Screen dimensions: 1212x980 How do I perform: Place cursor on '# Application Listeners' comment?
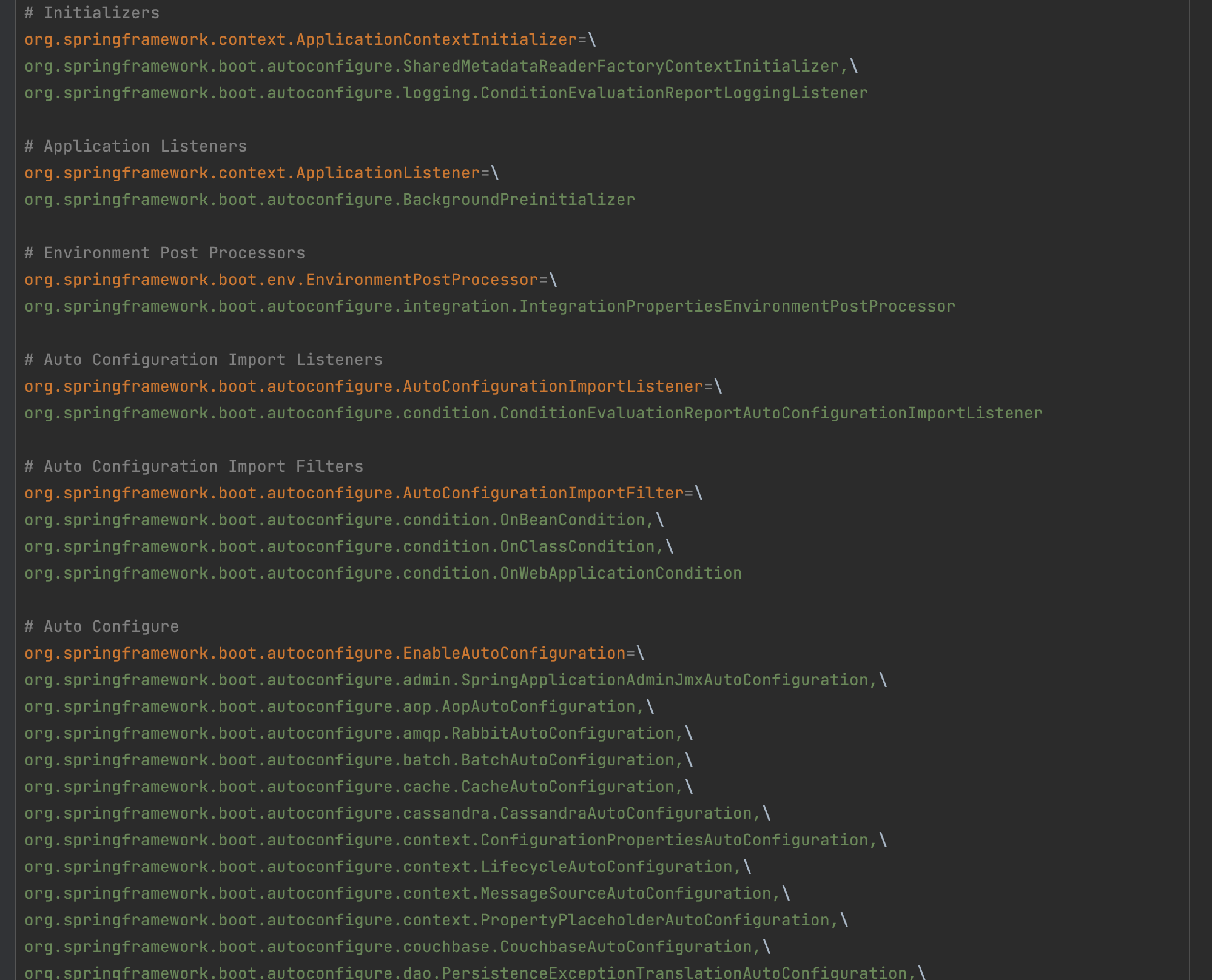tap(135, 147)
